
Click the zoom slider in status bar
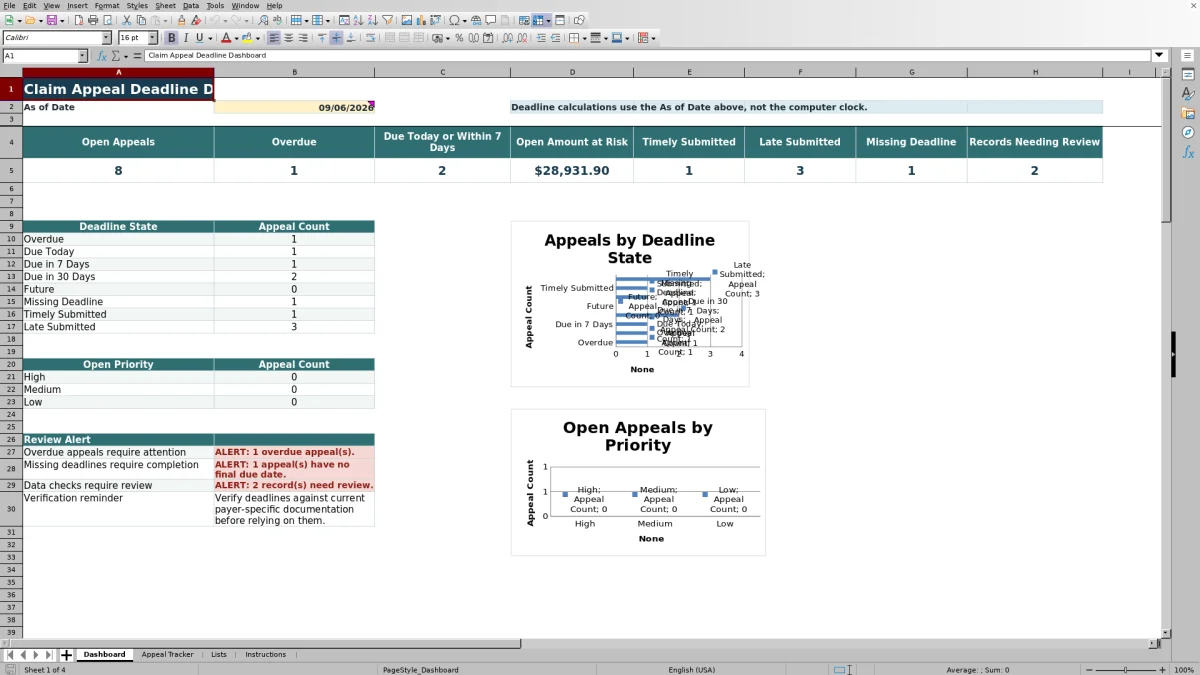click(x=1125, y=670)
